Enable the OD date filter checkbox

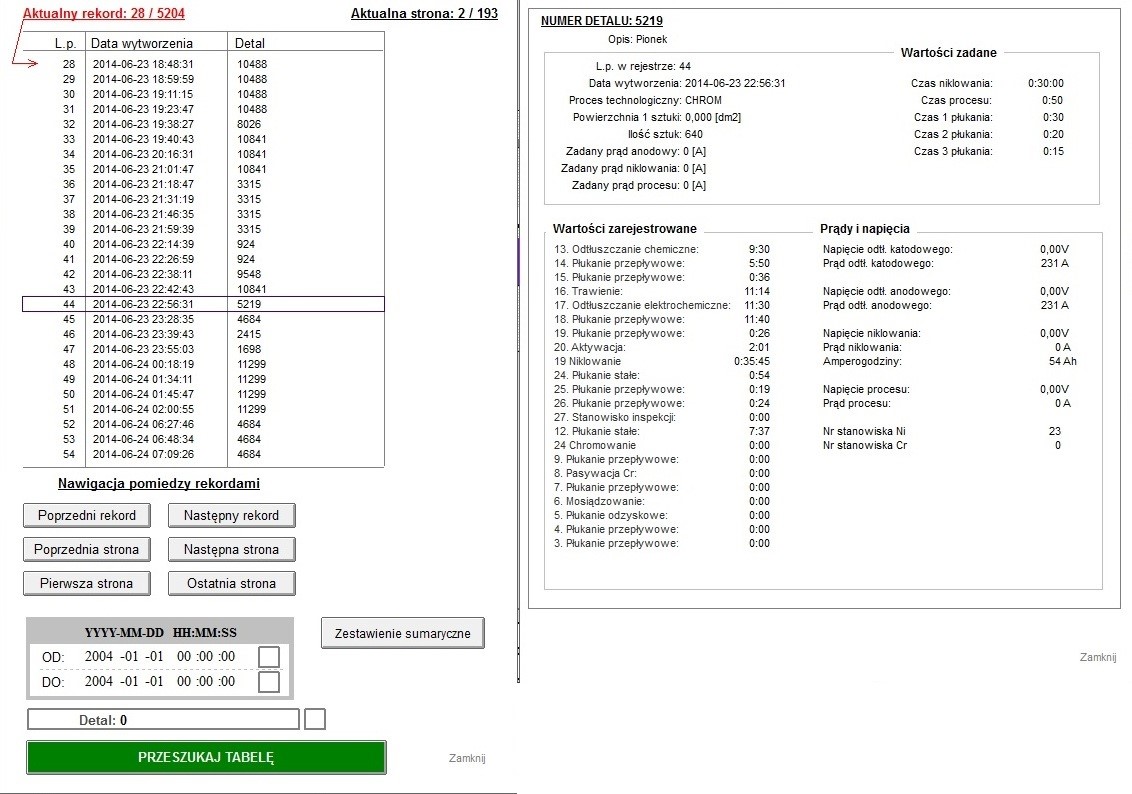coord(269,657)
